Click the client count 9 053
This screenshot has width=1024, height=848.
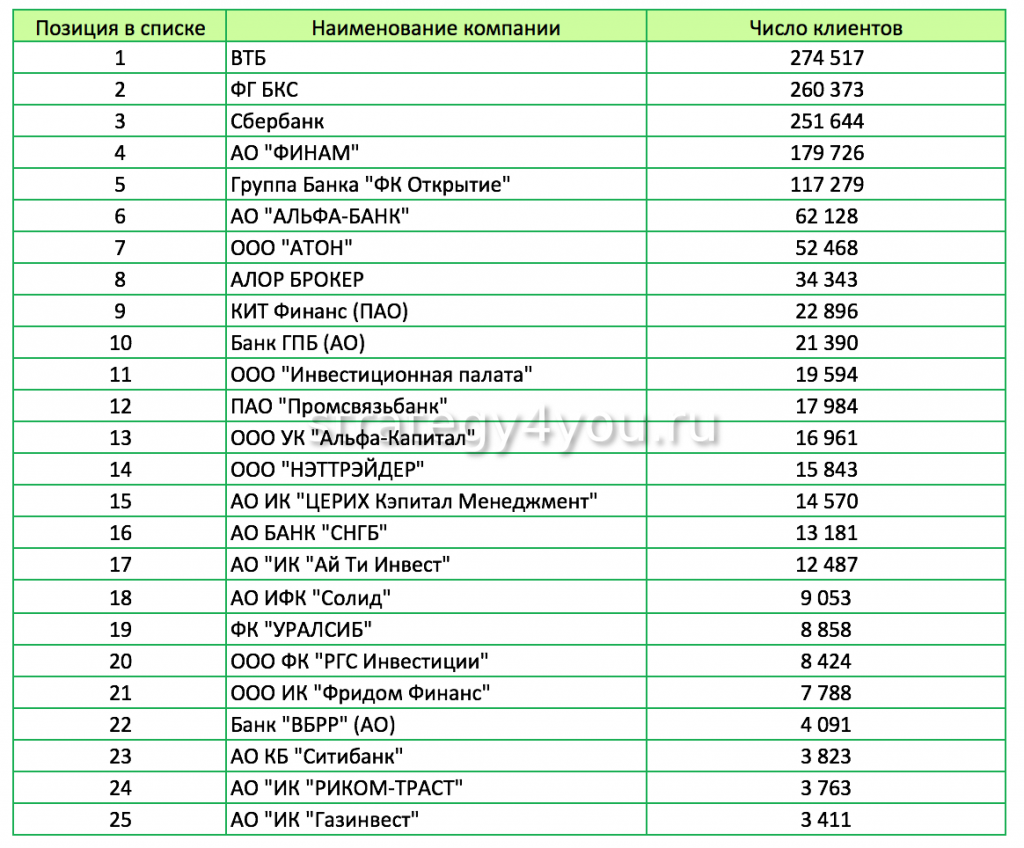tap(826, 598)
